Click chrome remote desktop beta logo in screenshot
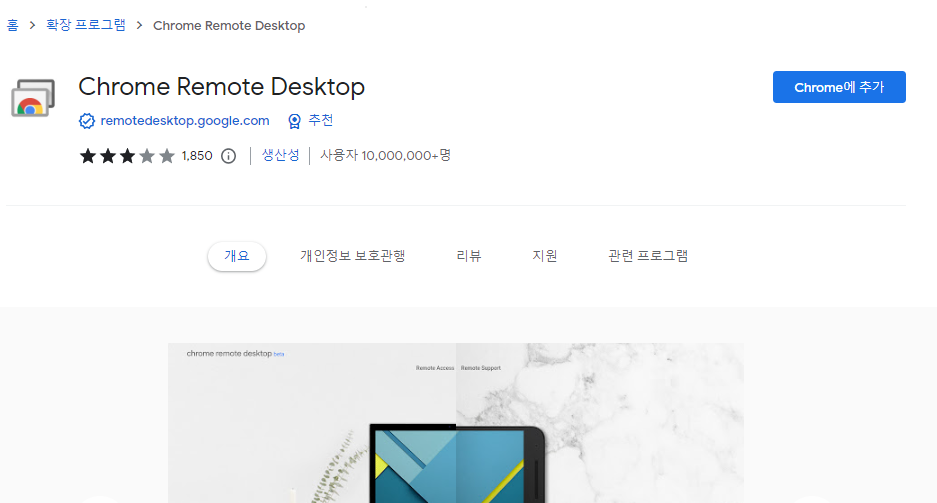The image size is (937, 503). coord(235,354)
